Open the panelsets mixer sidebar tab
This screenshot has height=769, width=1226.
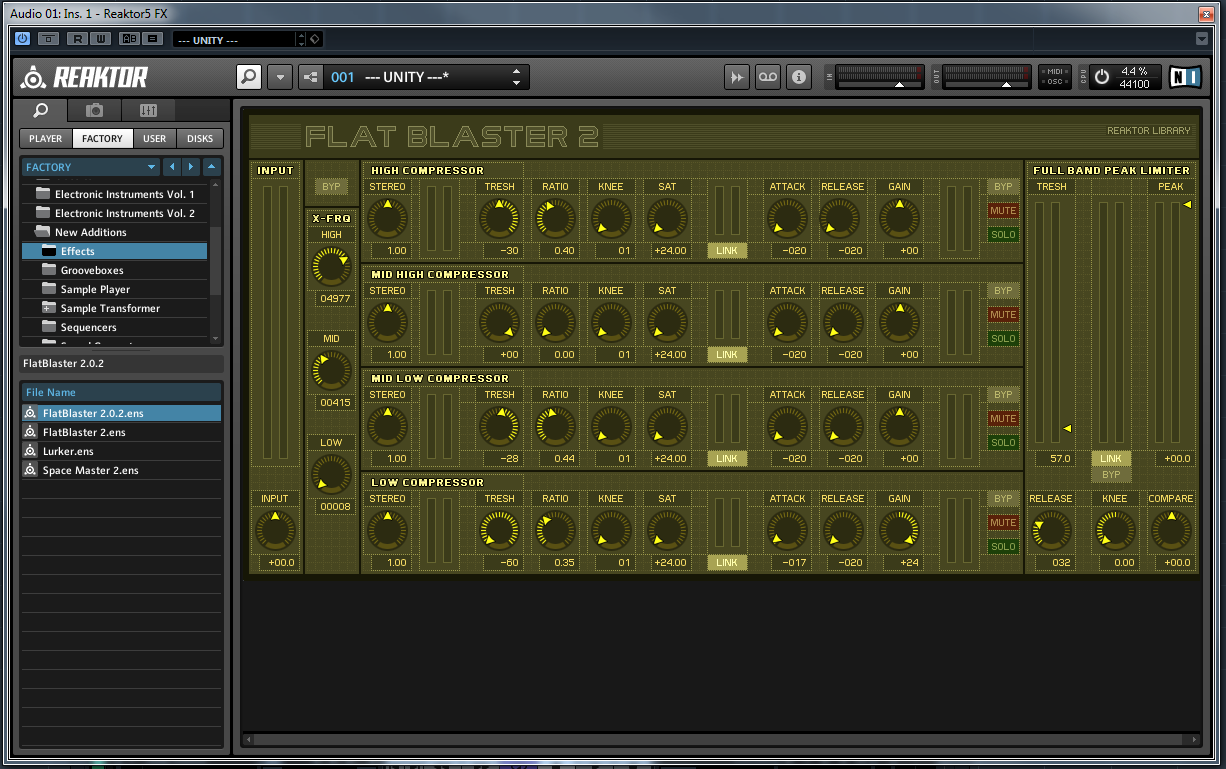(x=148, y=110)
